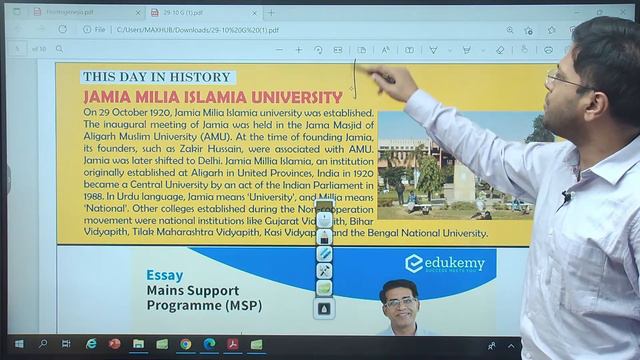Open the People icon in system tray

[x=492, y=346]
